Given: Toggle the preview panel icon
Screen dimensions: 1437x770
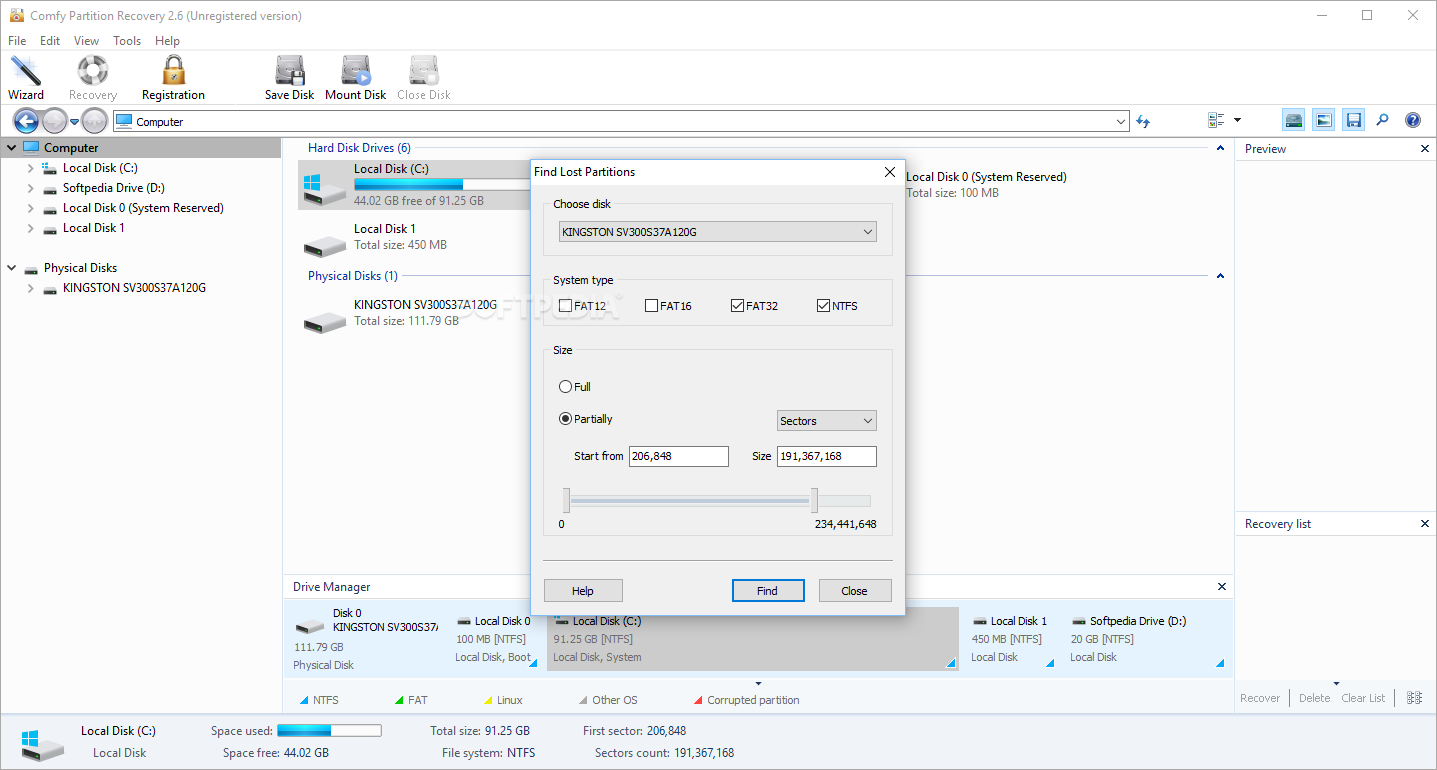Looking at the screenshot, I should (1324, 120).
